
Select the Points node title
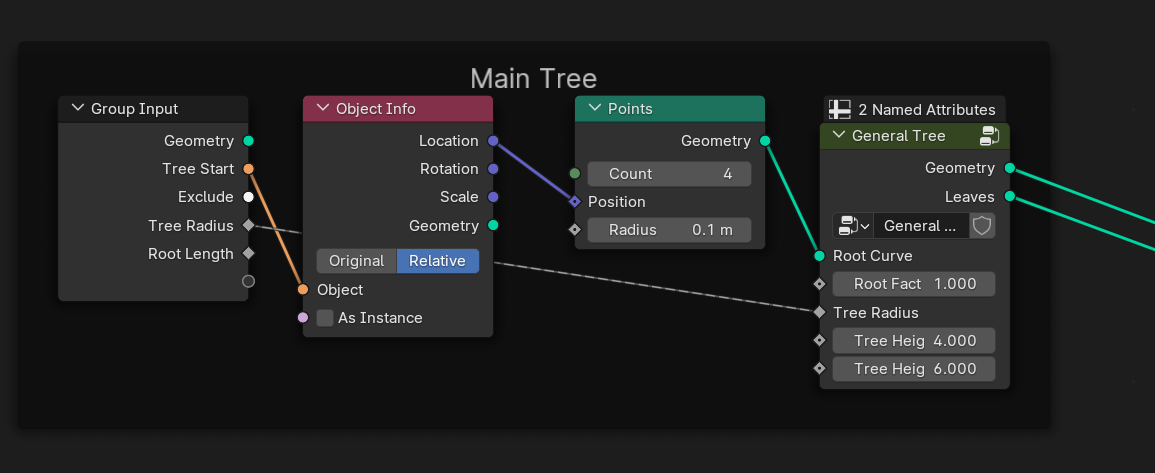[x=630, y=109]
